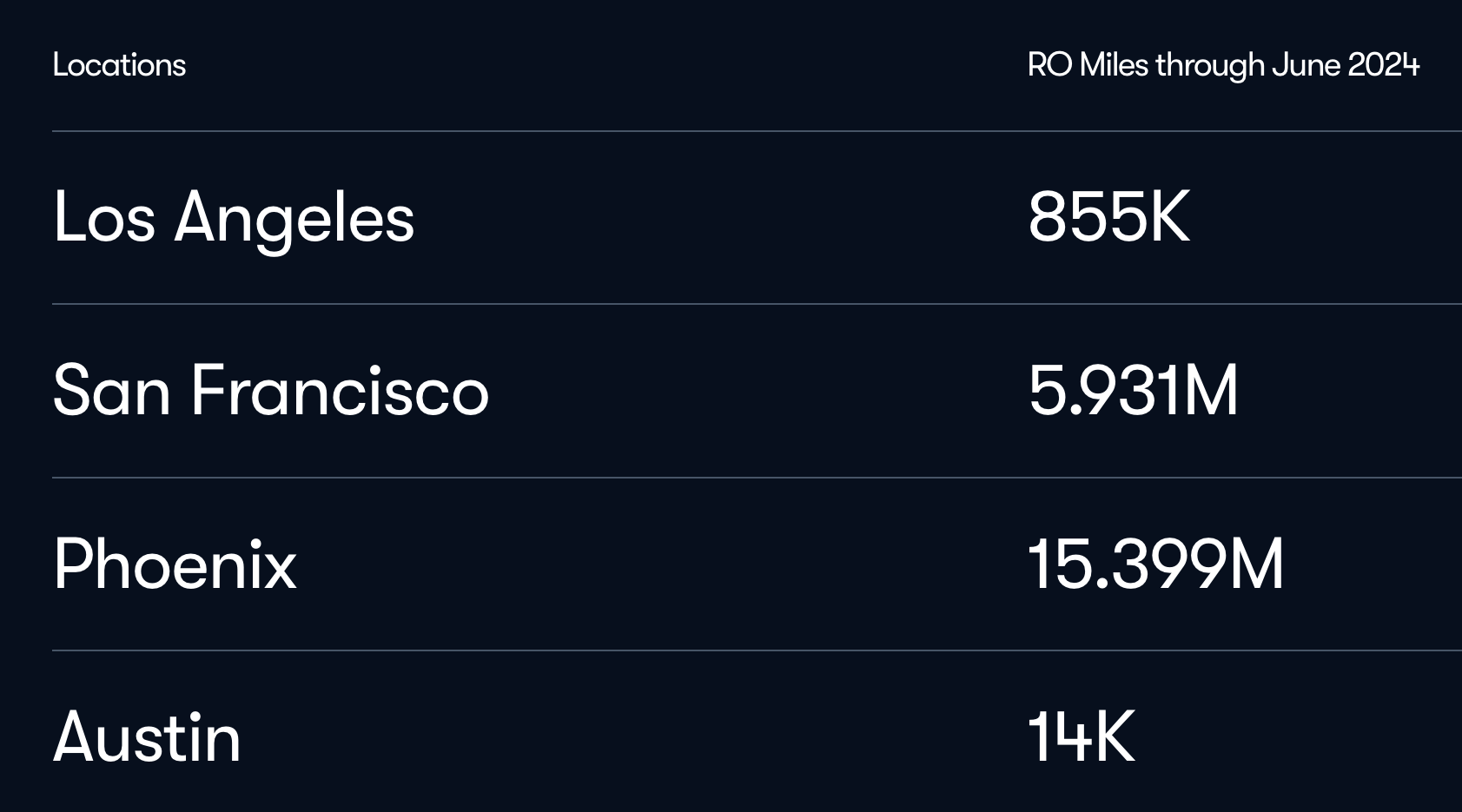This screenshot has height=812, width=1462.
Task: Click the 5.931M miles value
Action: pos(1133,391)
